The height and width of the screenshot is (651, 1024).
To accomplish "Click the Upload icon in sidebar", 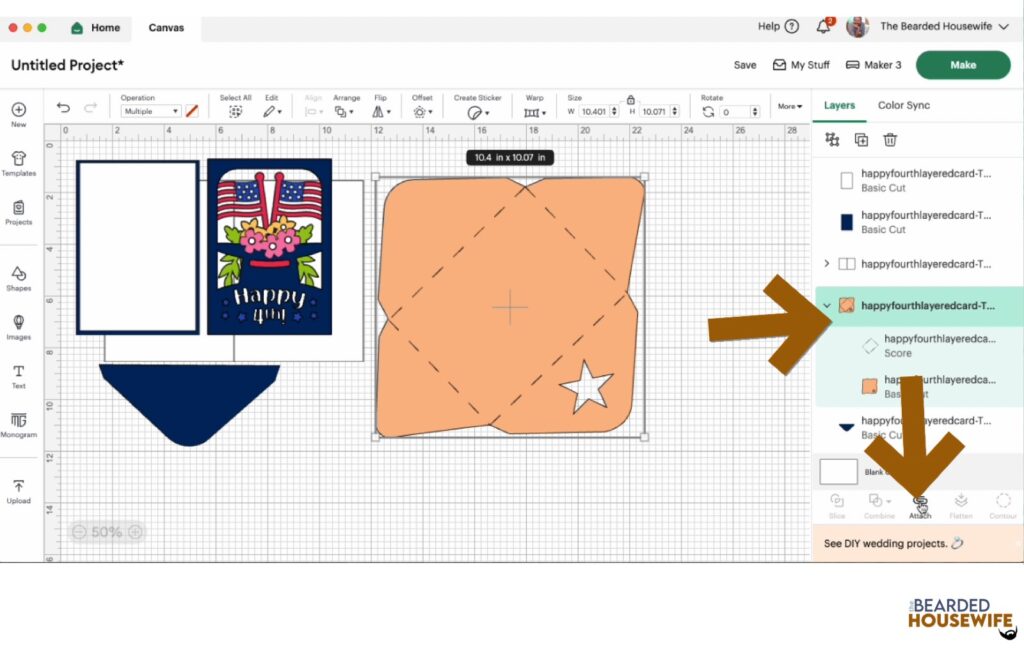I will tap(18, 491).
